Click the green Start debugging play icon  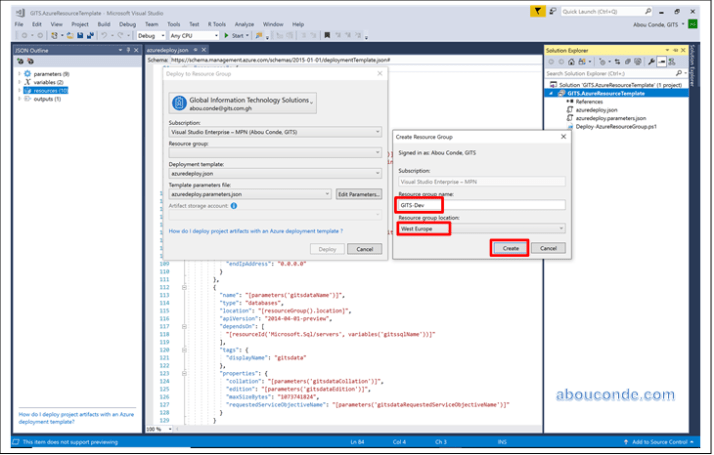(x=226, y=35)
